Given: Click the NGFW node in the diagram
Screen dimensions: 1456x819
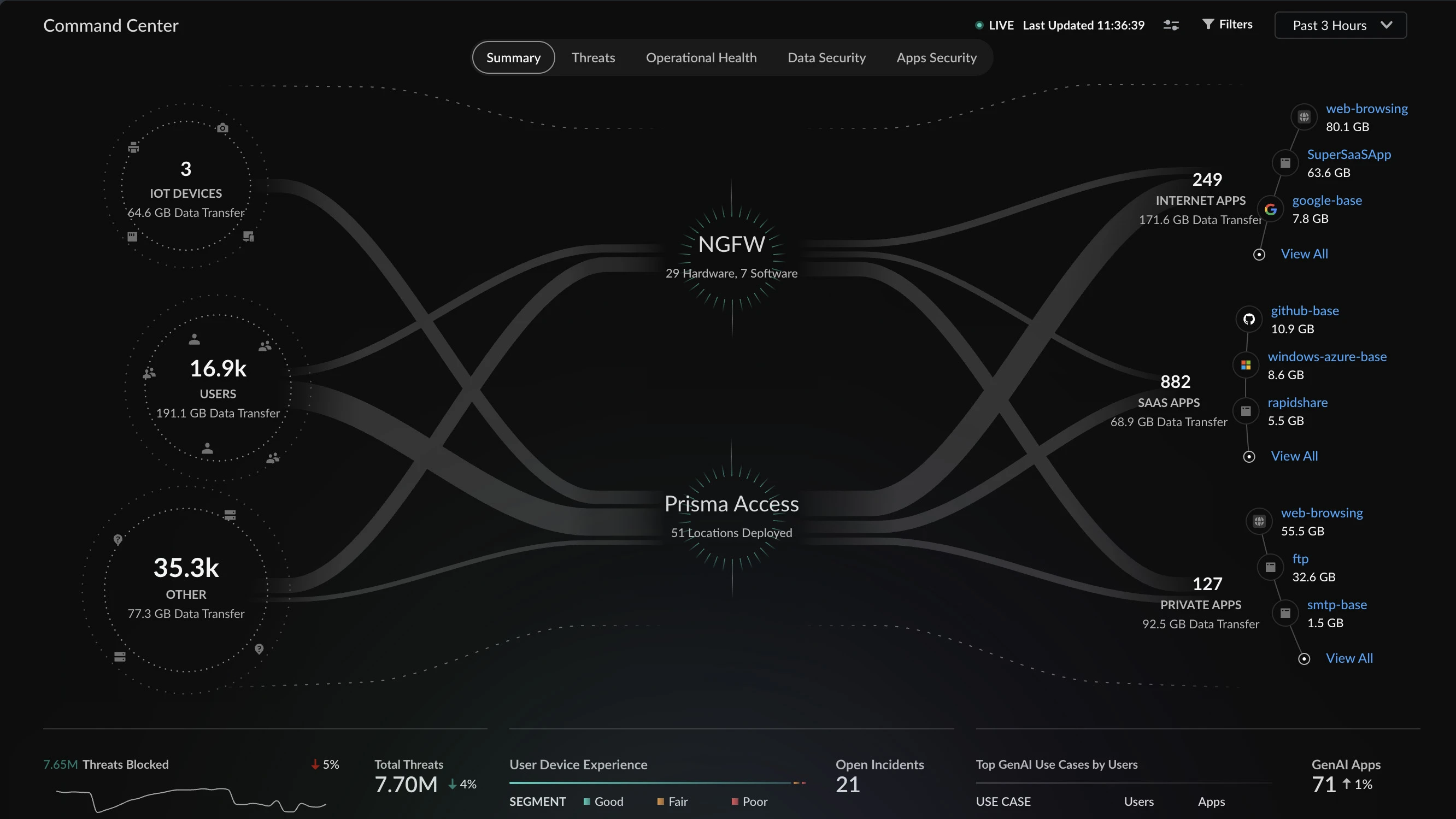Looking at the screenshot, I should tap(731, 244).
